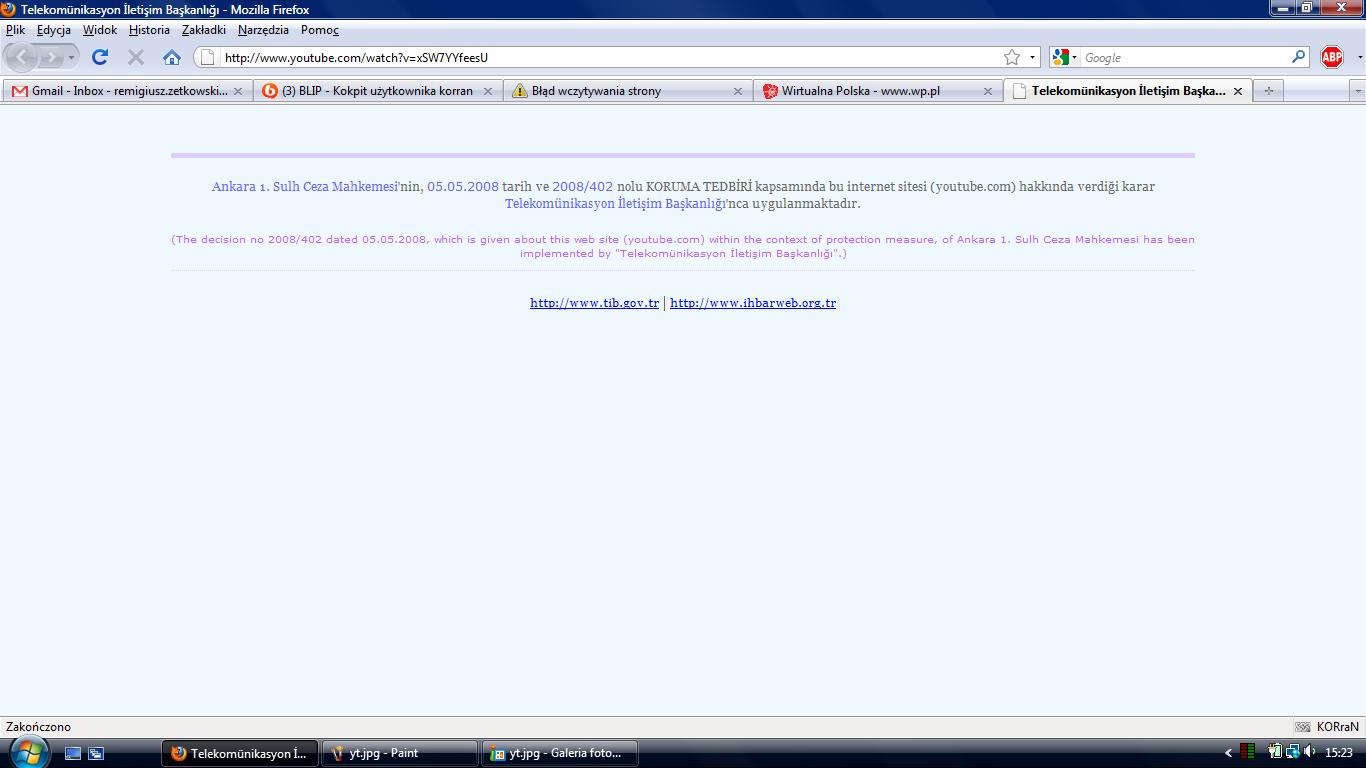The width and height of the screenshot is (1366, 768).
Task: Open the Windows Start orb
Action: coord(27,751)
